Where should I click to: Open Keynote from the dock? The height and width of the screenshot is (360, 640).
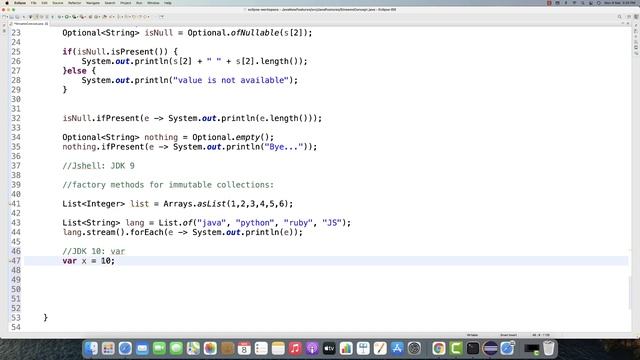point(363,348)
